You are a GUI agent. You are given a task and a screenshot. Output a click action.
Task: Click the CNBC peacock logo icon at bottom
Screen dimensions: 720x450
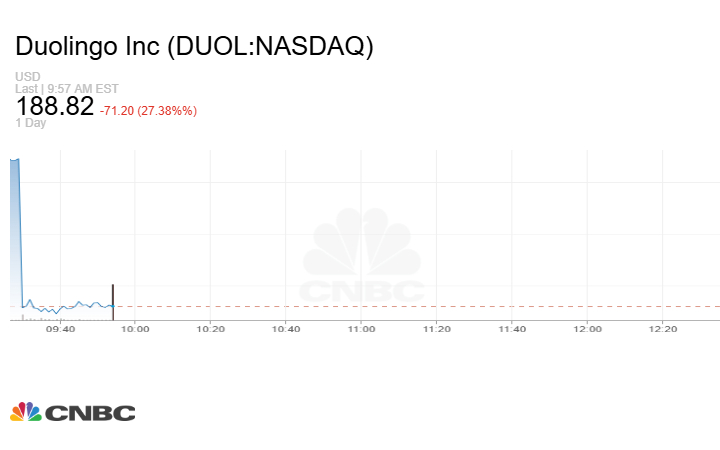(26, 412)
